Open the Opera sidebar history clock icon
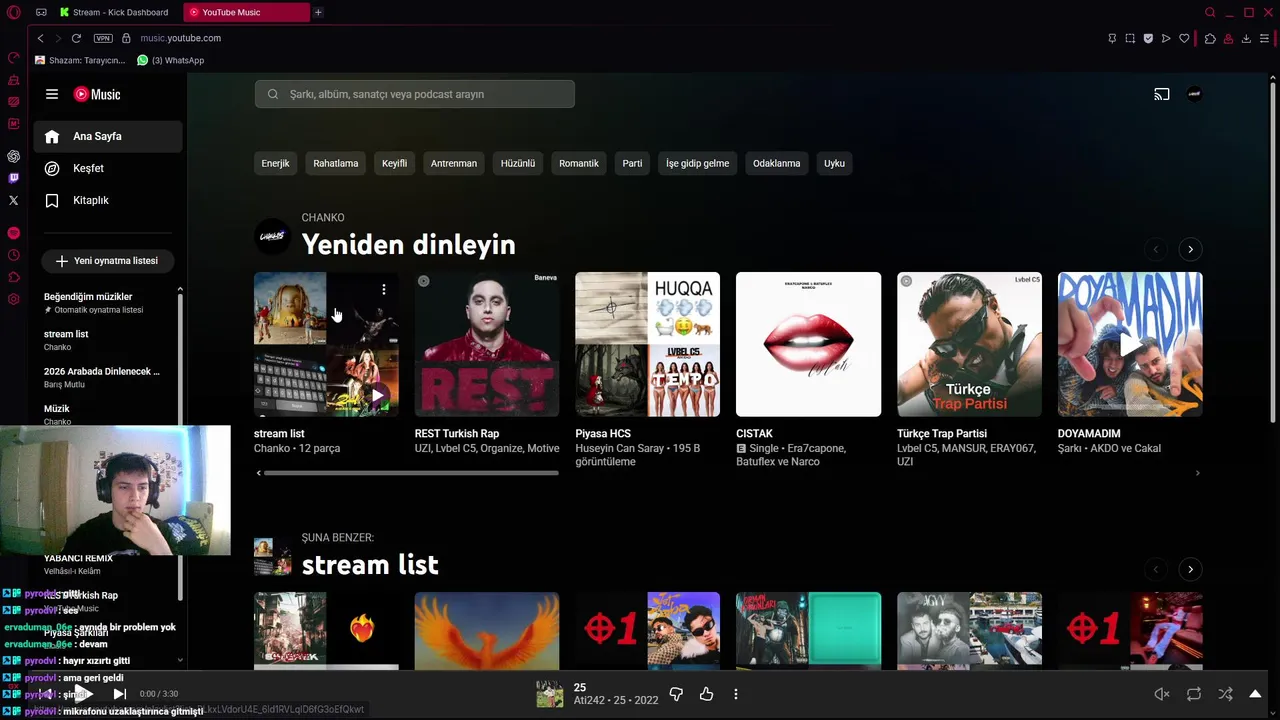Screen dimensions: 1280x720 (13, 255)
